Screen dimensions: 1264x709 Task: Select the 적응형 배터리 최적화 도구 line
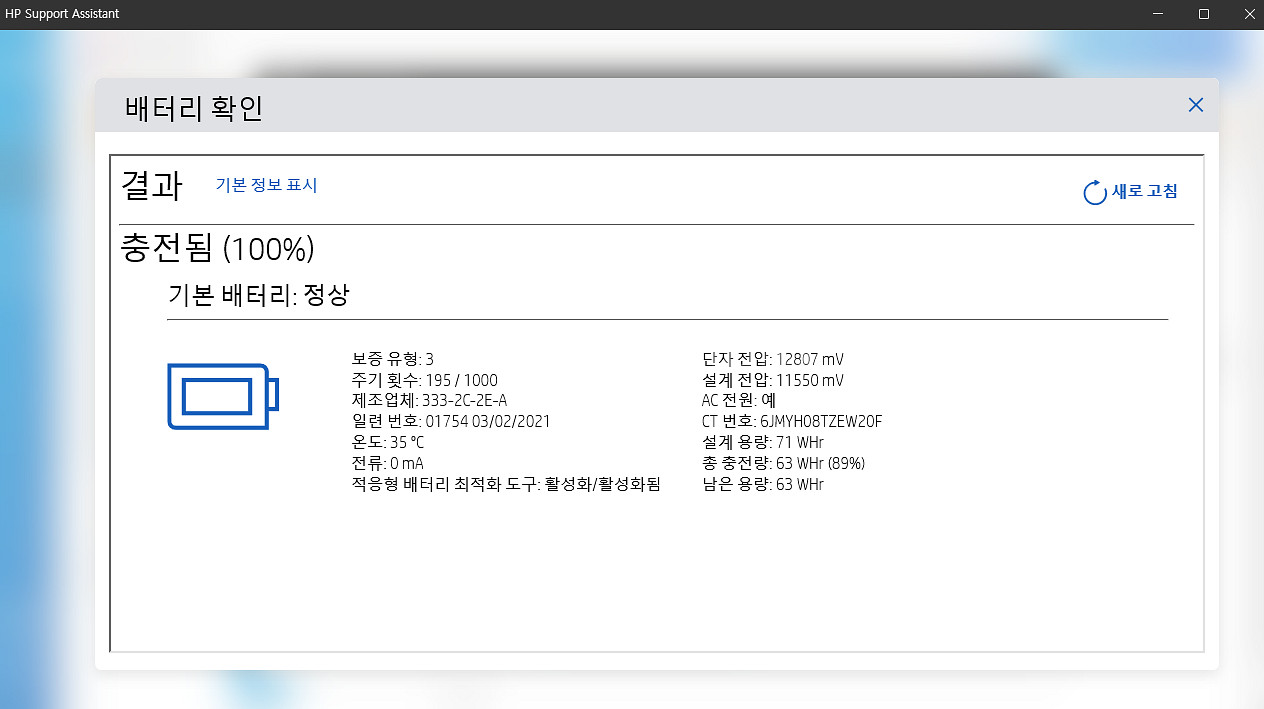click(507, 485)
